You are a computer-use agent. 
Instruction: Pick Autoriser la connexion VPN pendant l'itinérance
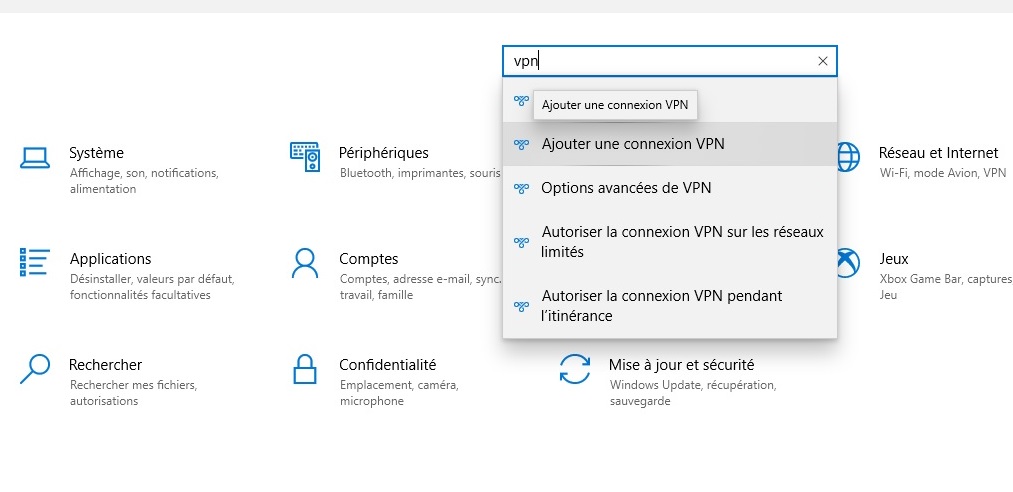[661, 306]
